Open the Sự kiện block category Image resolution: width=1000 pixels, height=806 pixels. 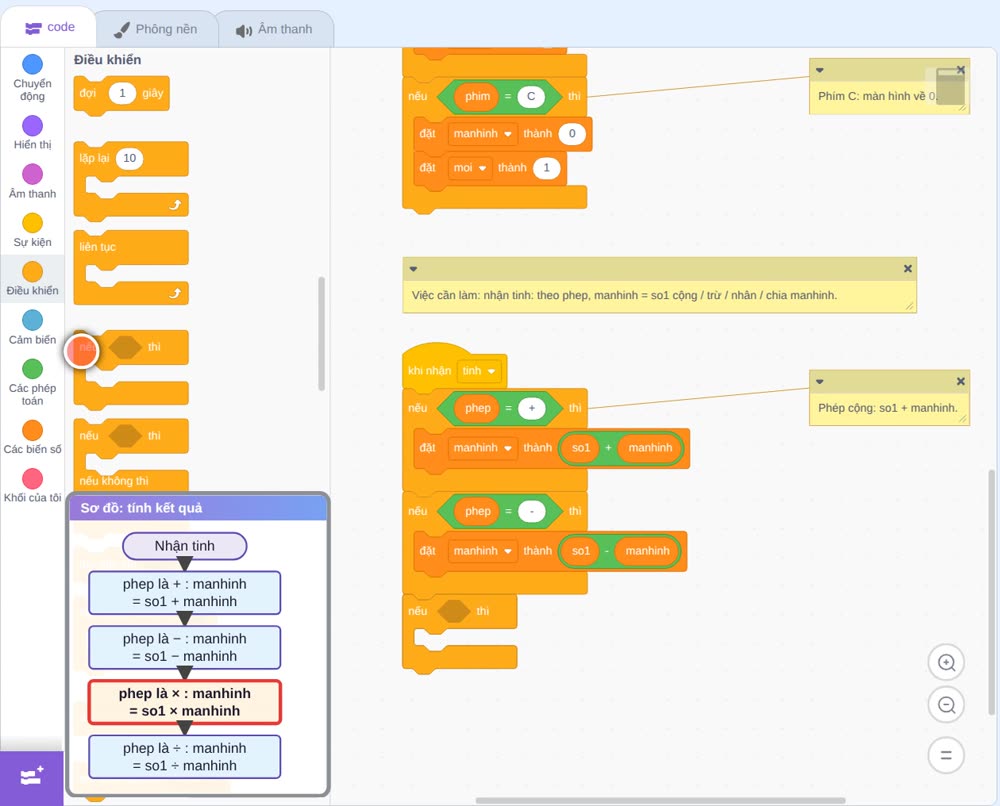[32, 230]
